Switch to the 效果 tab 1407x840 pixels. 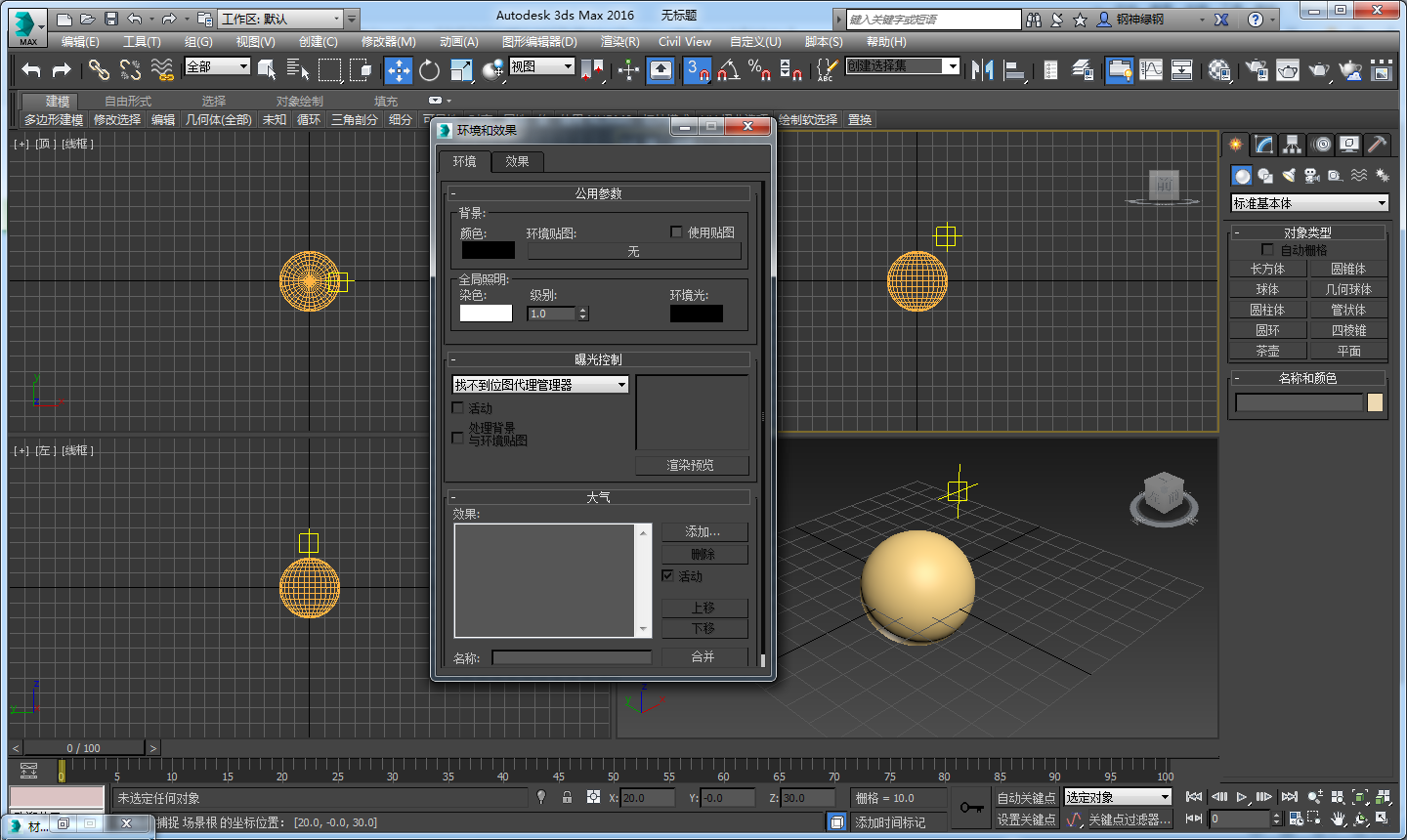click(x=517, y=162)
